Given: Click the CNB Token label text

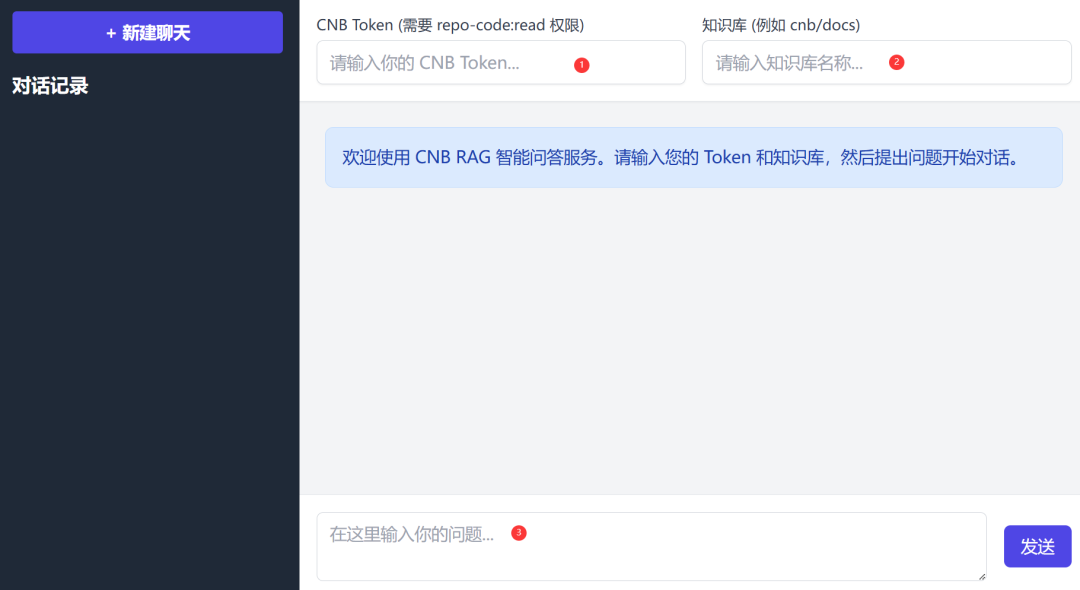Looking at the screenshot, I should coord(450,25).
